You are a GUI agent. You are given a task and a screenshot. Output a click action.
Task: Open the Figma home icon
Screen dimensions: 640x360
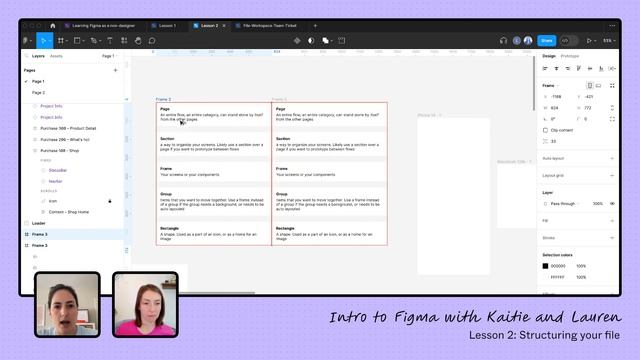(53, 26)
